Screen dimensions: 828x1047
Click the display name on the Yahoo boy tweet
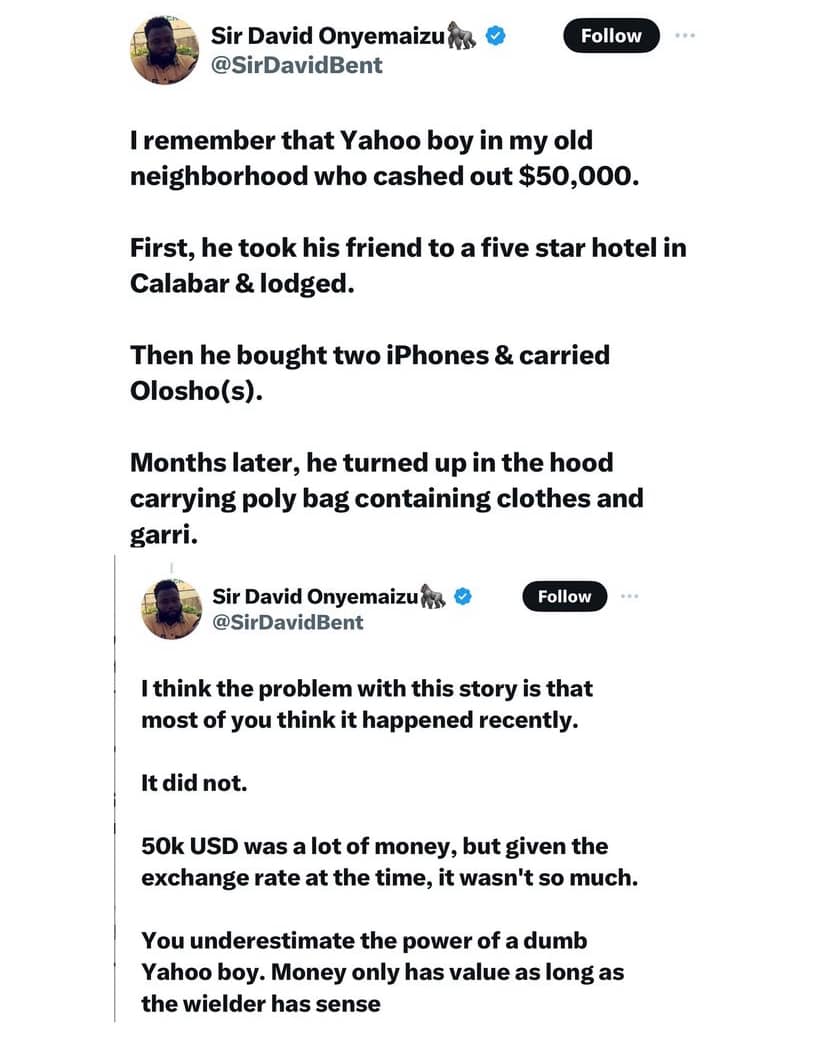coord(333,36)
